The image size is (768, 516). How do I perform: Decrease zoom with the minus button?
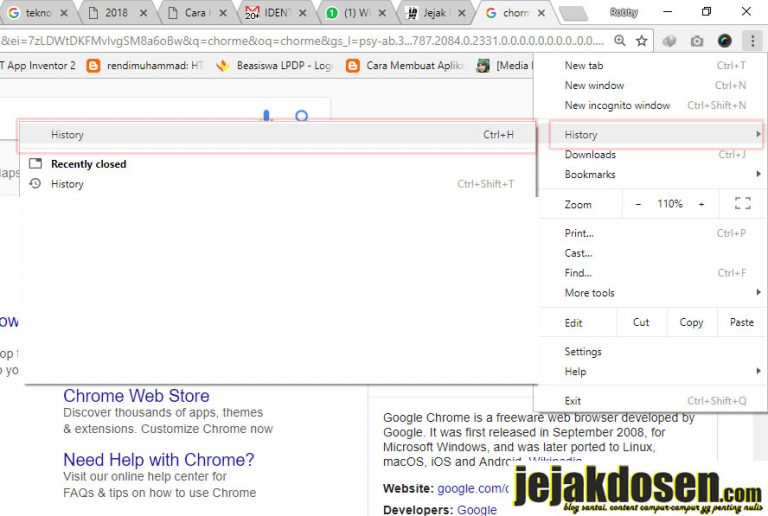tap(638, 204)
